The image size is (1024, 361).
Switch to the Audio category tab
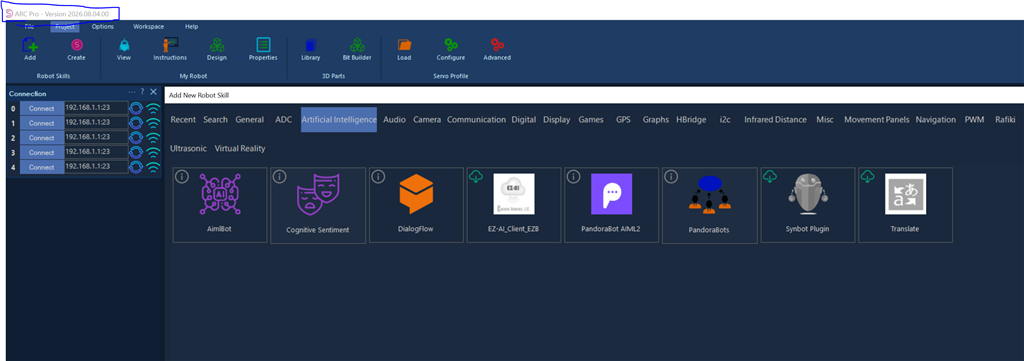(x=394, y=119)
